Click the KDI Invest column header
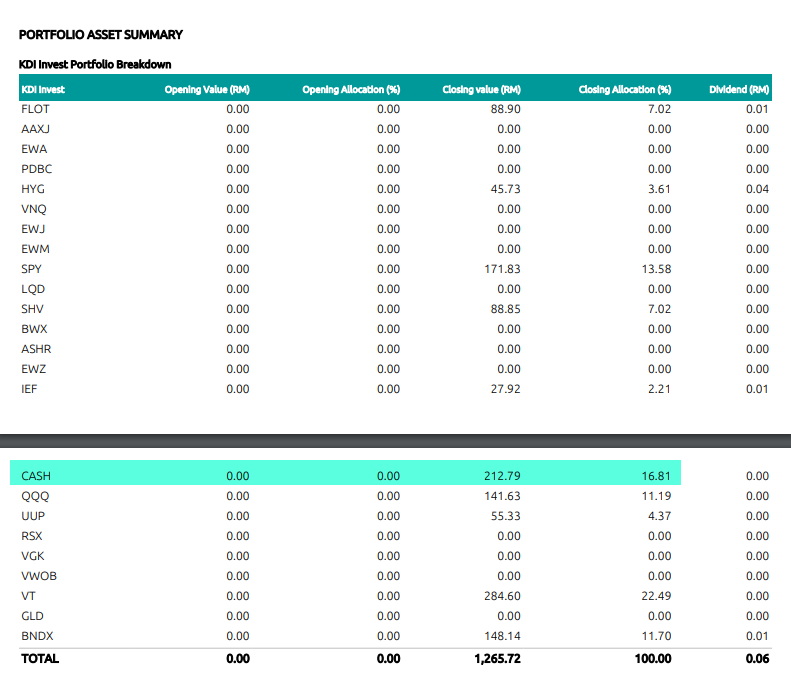This screenshot has height=680, width=791. (x=43, y=89)
